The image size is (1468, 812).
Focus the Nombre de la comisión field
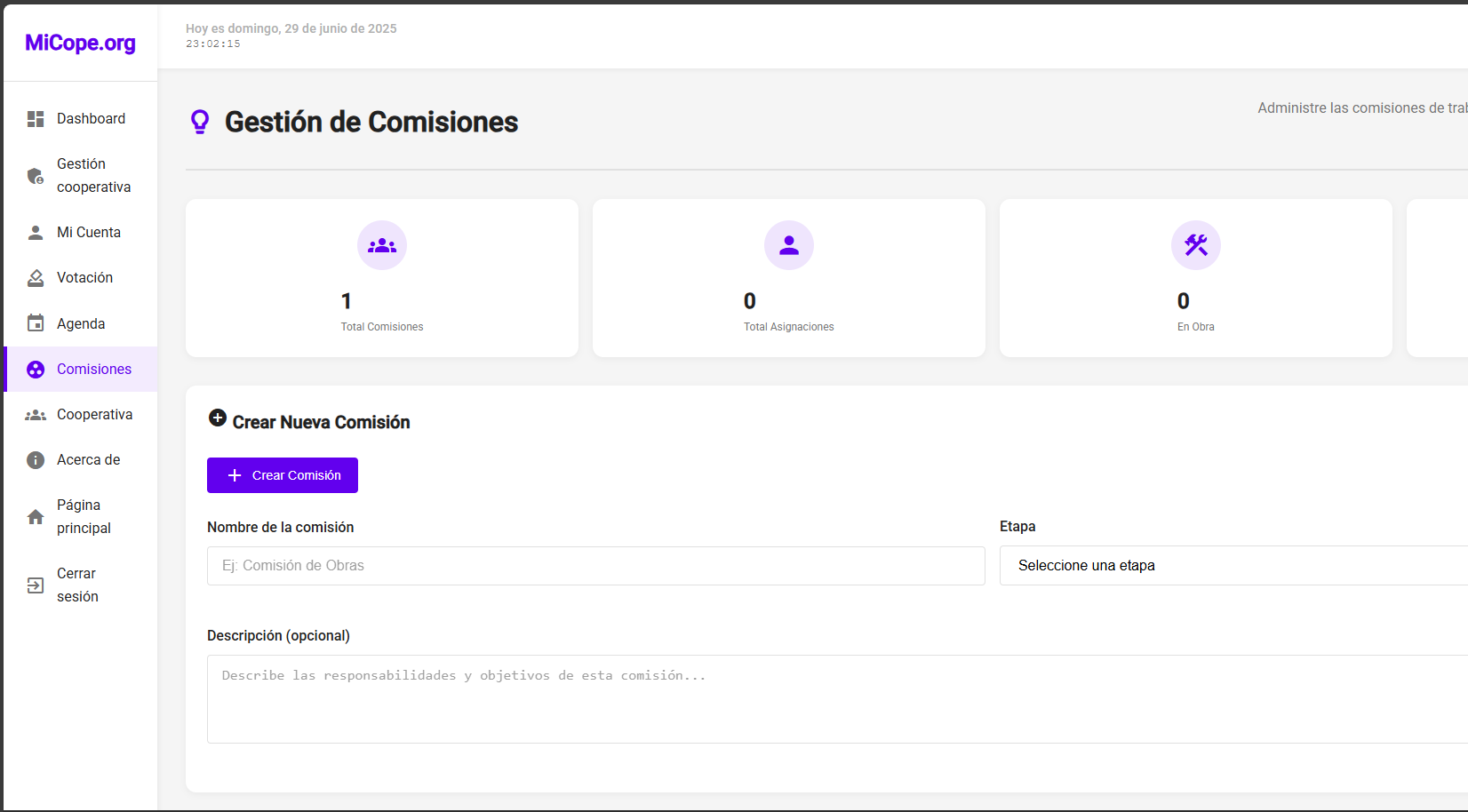pos(595,566)
